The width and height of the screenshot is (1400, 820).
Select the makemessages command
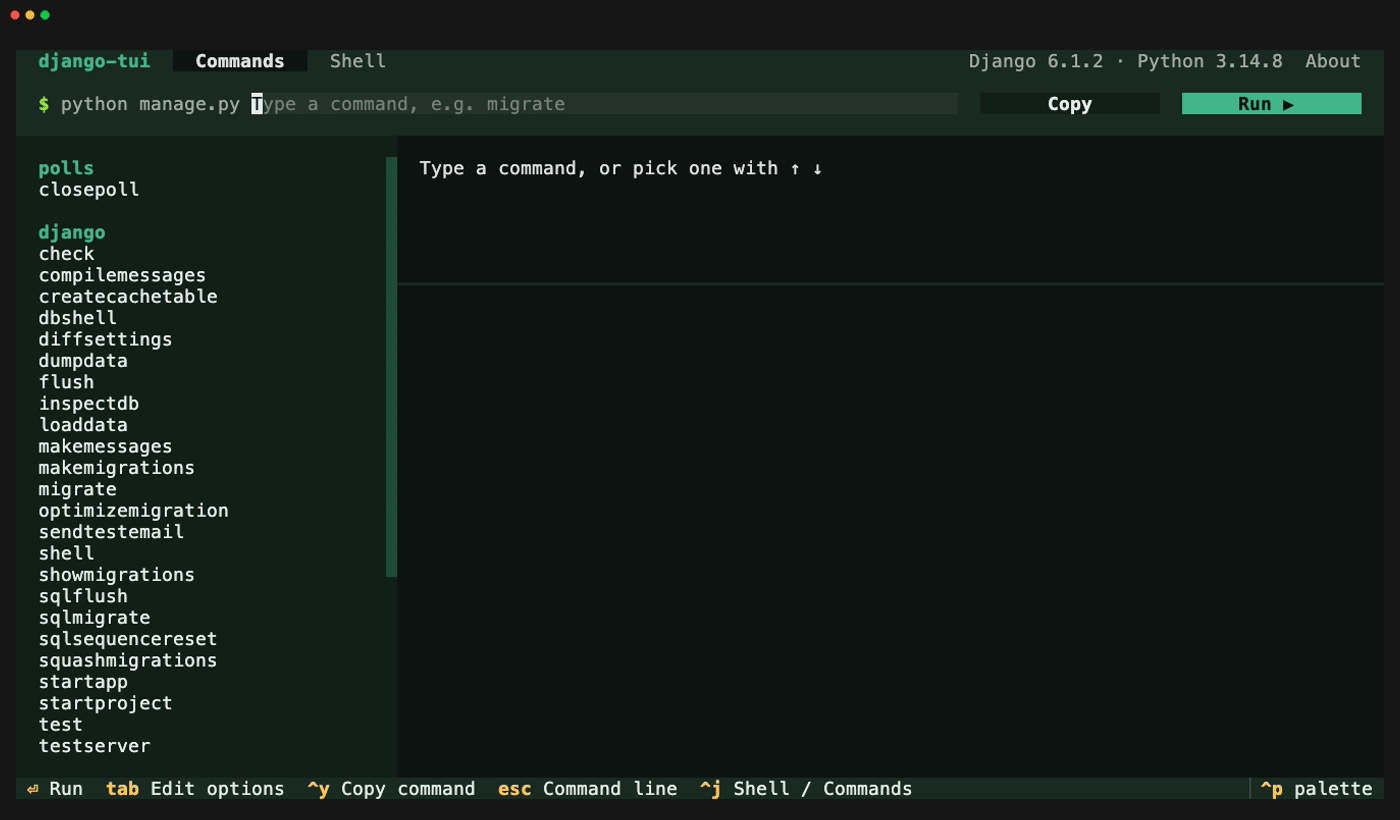point(106,447)
